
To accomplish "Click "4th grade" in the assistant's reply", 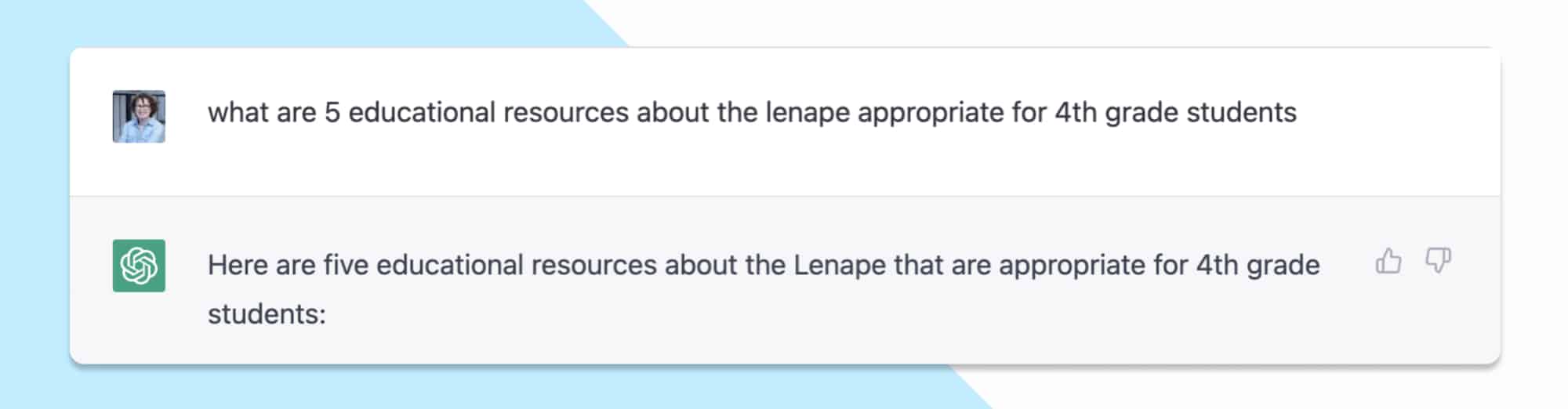I will pos(1258,266).
